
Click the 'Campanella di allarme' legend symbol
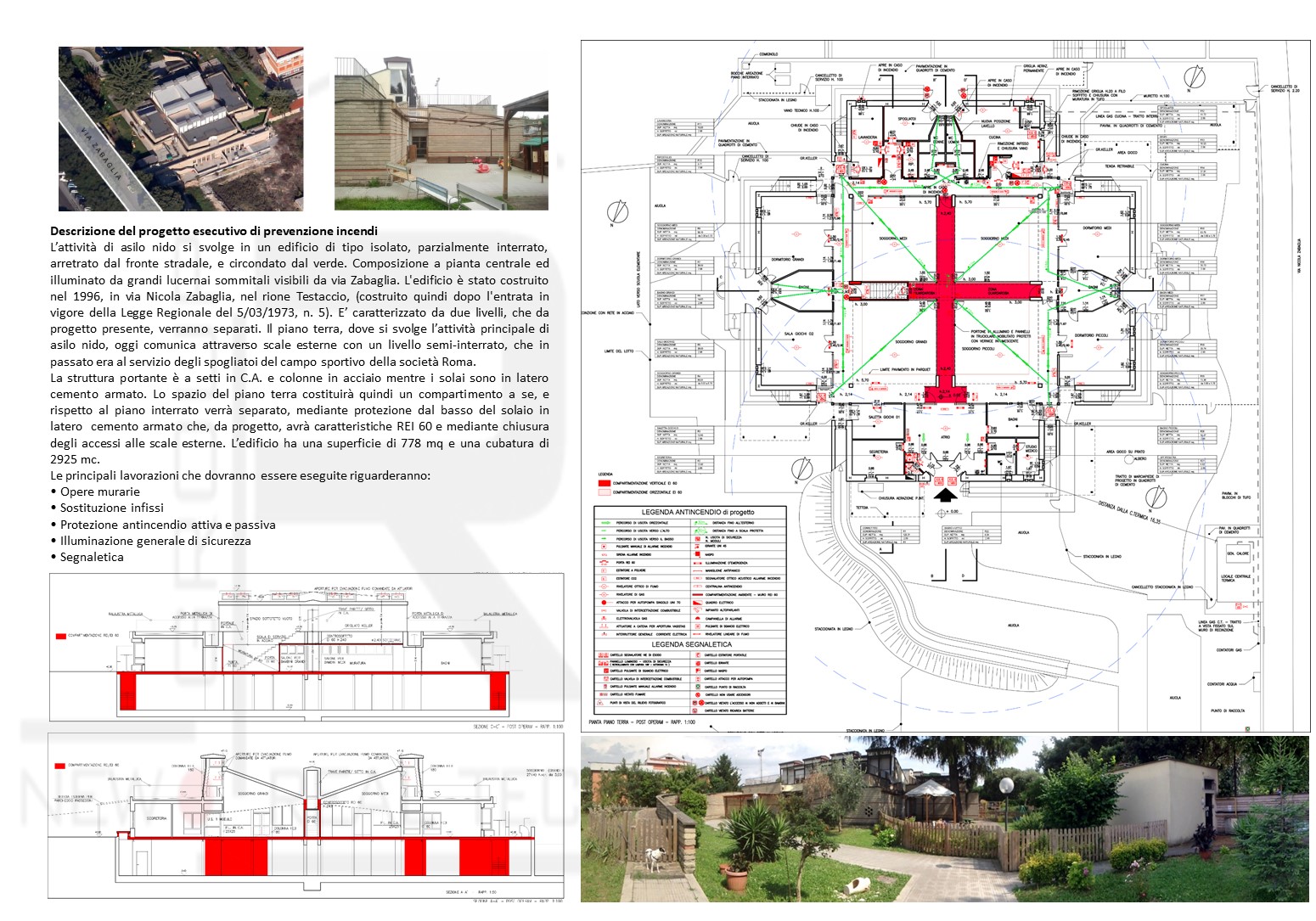pos(697,619)
